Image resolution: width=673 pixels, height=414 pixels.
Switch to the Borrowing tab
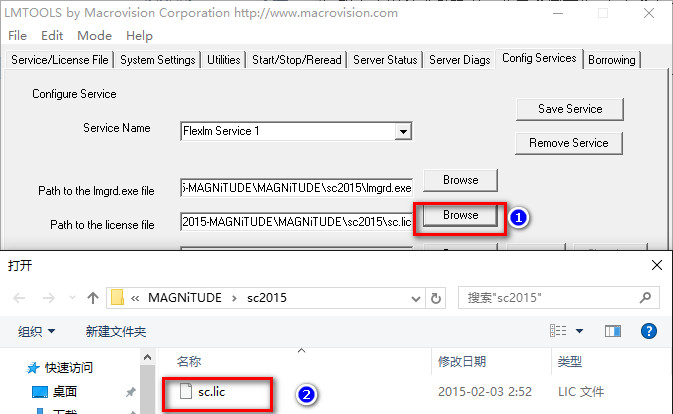[612, 60]
